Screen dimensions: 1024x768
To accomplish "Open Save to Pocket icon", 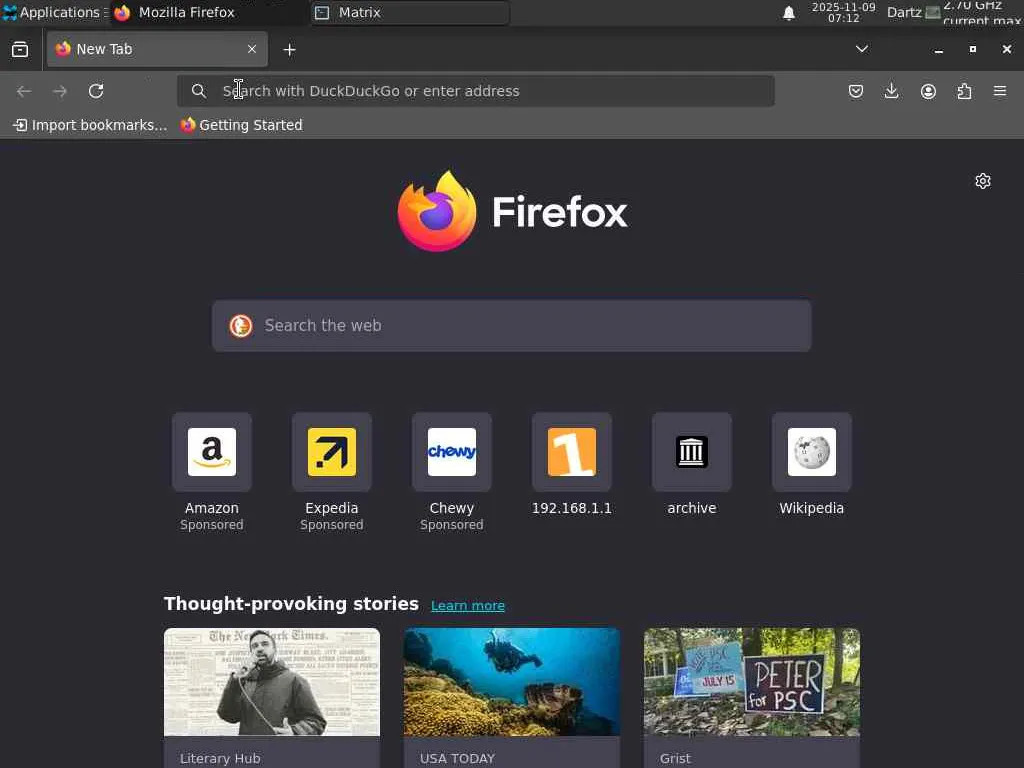I will (856, 91).
